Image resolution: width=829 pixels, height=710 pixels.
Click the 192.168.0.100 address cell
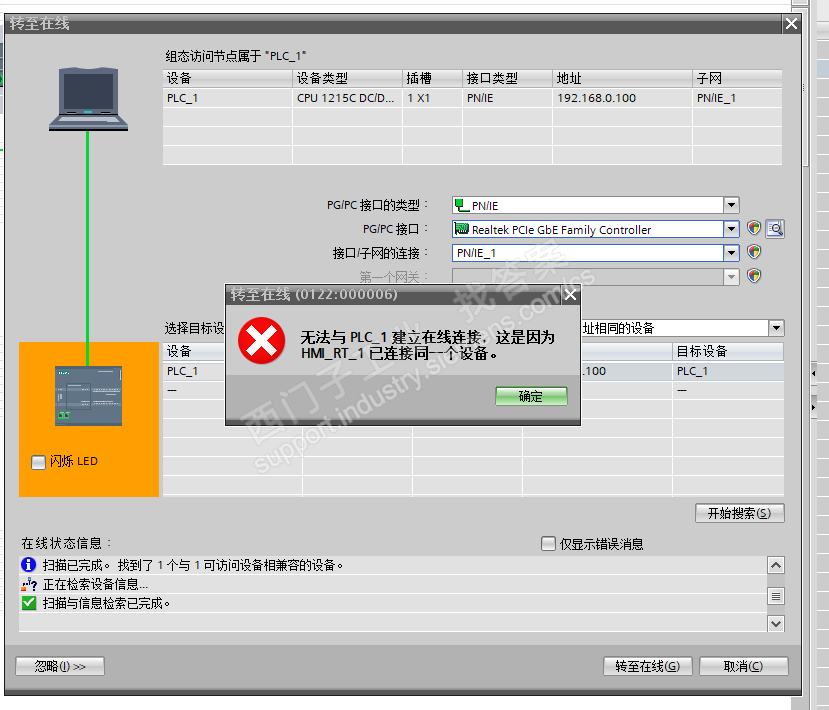coord(622,98)
